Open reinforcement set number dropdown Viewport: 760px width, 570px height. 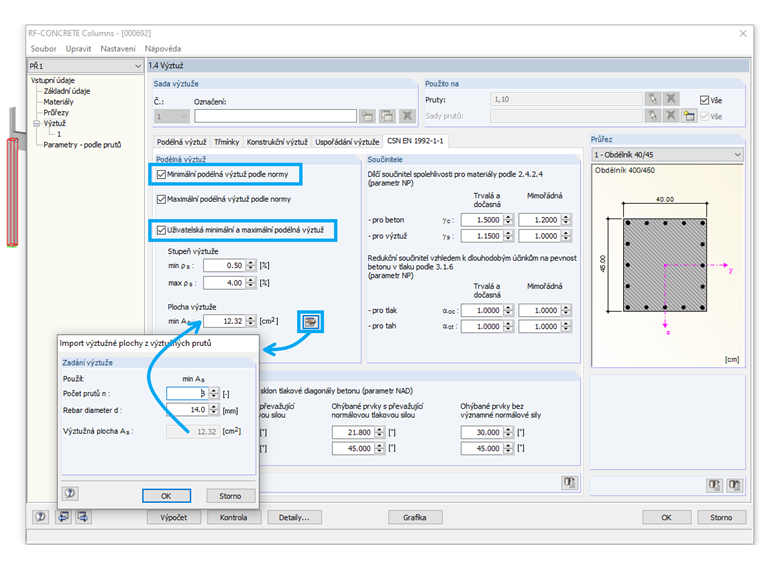172,116
